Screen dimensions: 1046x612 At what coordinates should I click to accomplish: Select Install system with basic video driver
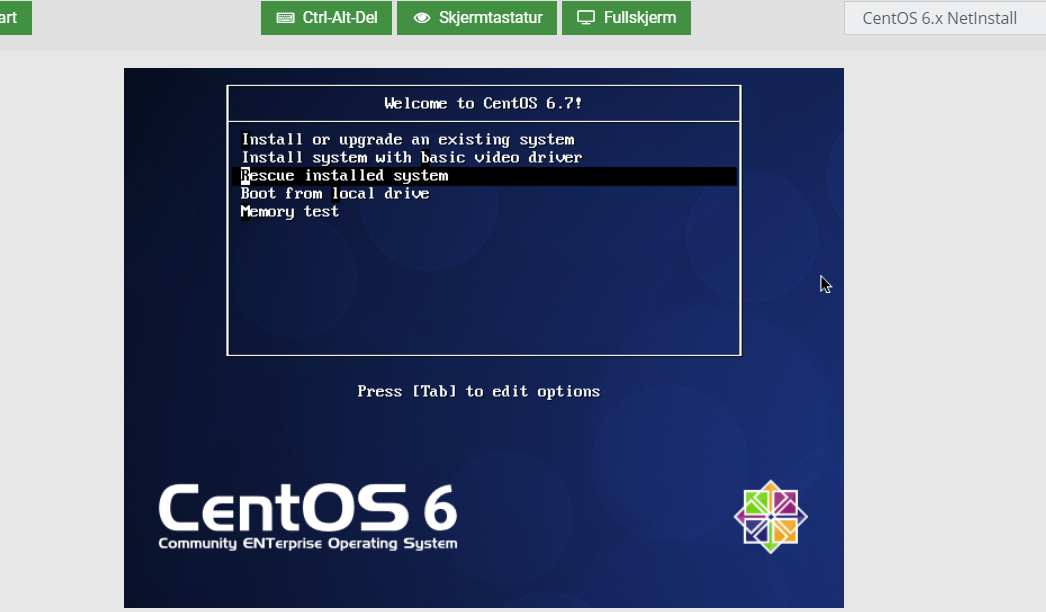412,158
